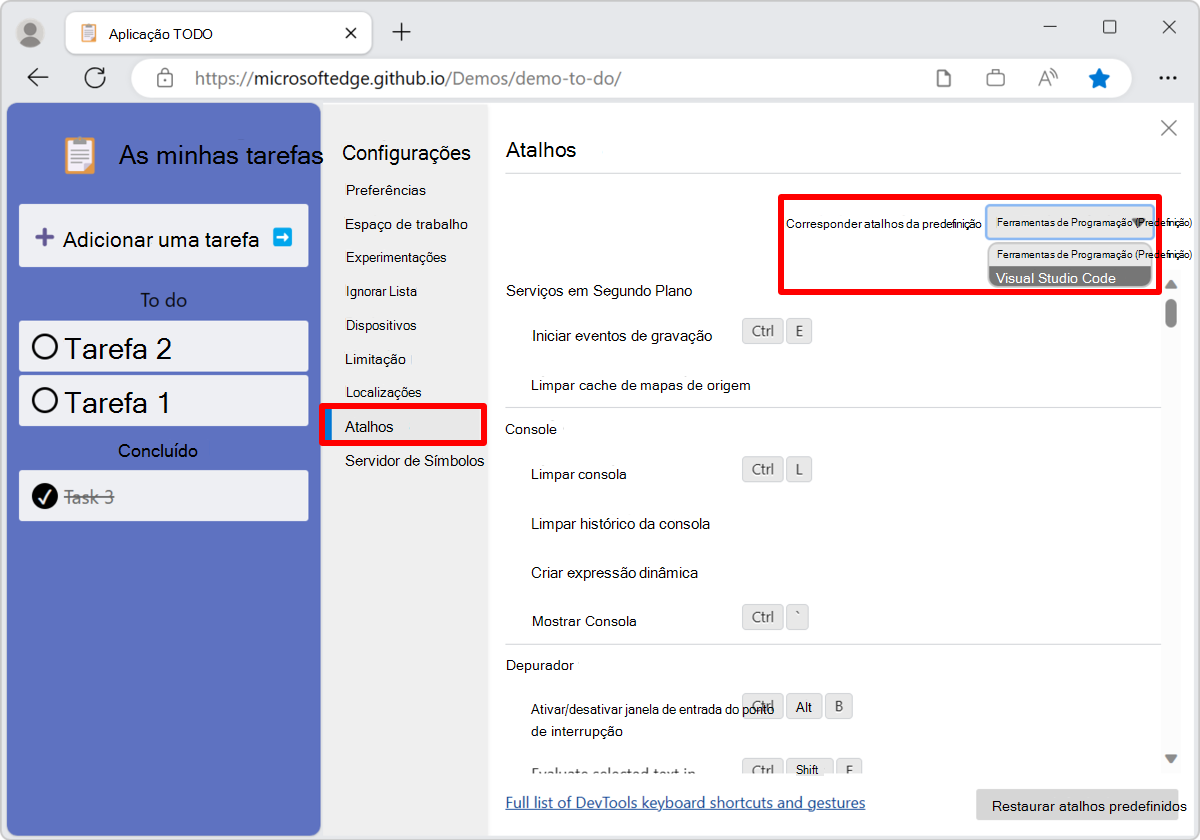1200x840 pixels.
Task: Open the Corresponder atalhos da predefinição dropdown
Action: 1070,221
